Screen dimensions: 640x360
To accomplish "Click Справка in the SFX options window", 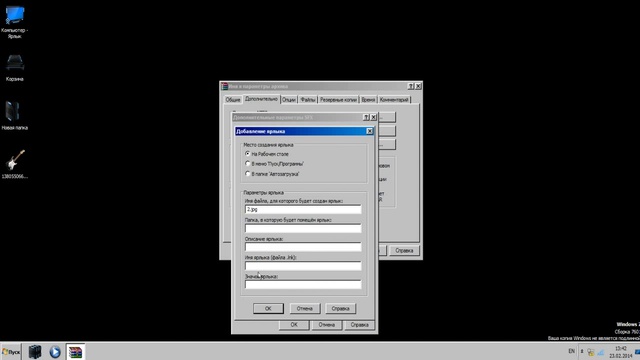I will 359,325.
